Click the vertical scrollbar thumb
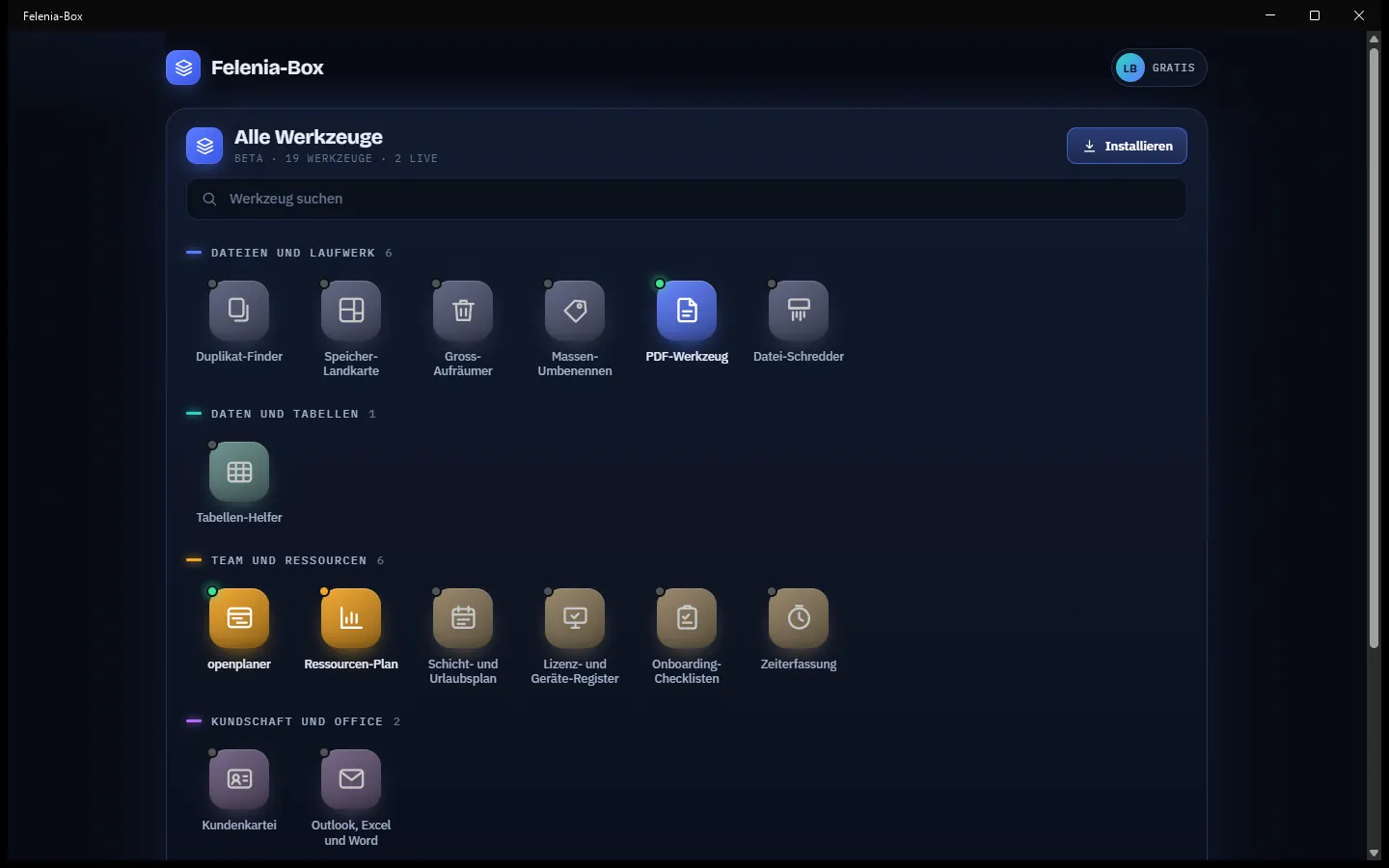The height and width of the screenshot is (868, 1389). point(1374,347)
